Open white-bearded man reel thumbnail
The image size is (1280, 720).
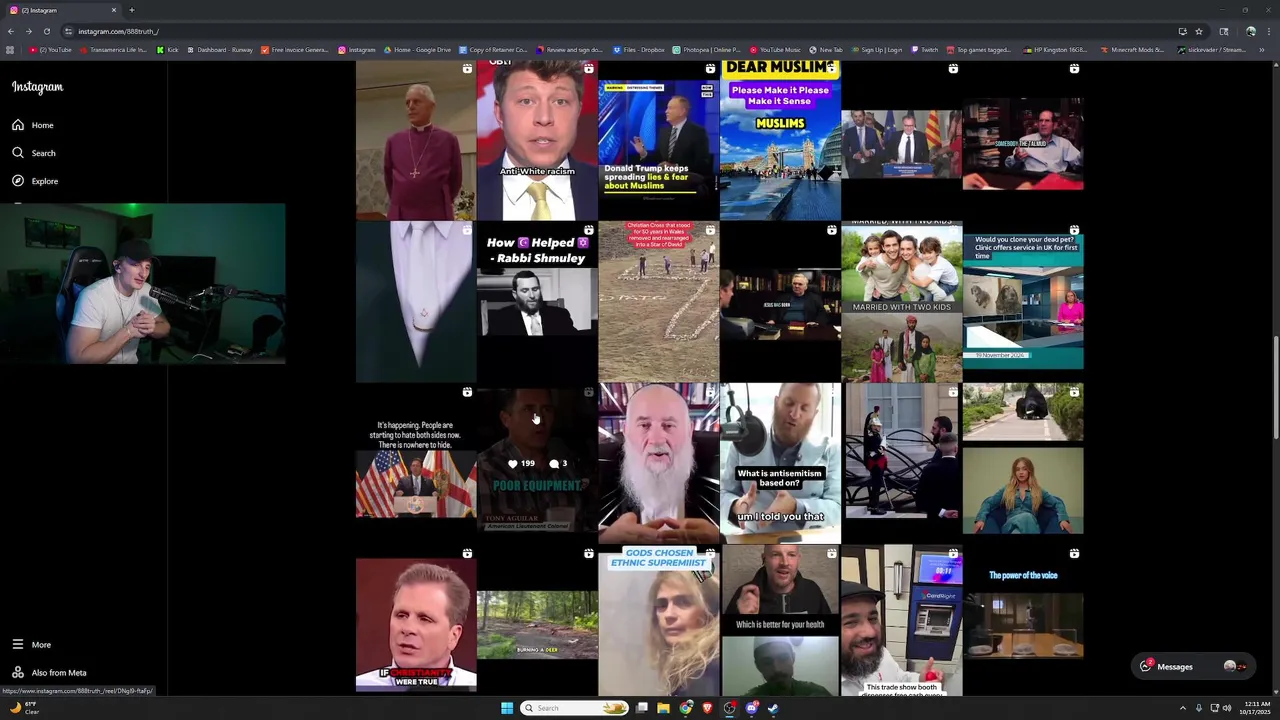tap(659, 463)
